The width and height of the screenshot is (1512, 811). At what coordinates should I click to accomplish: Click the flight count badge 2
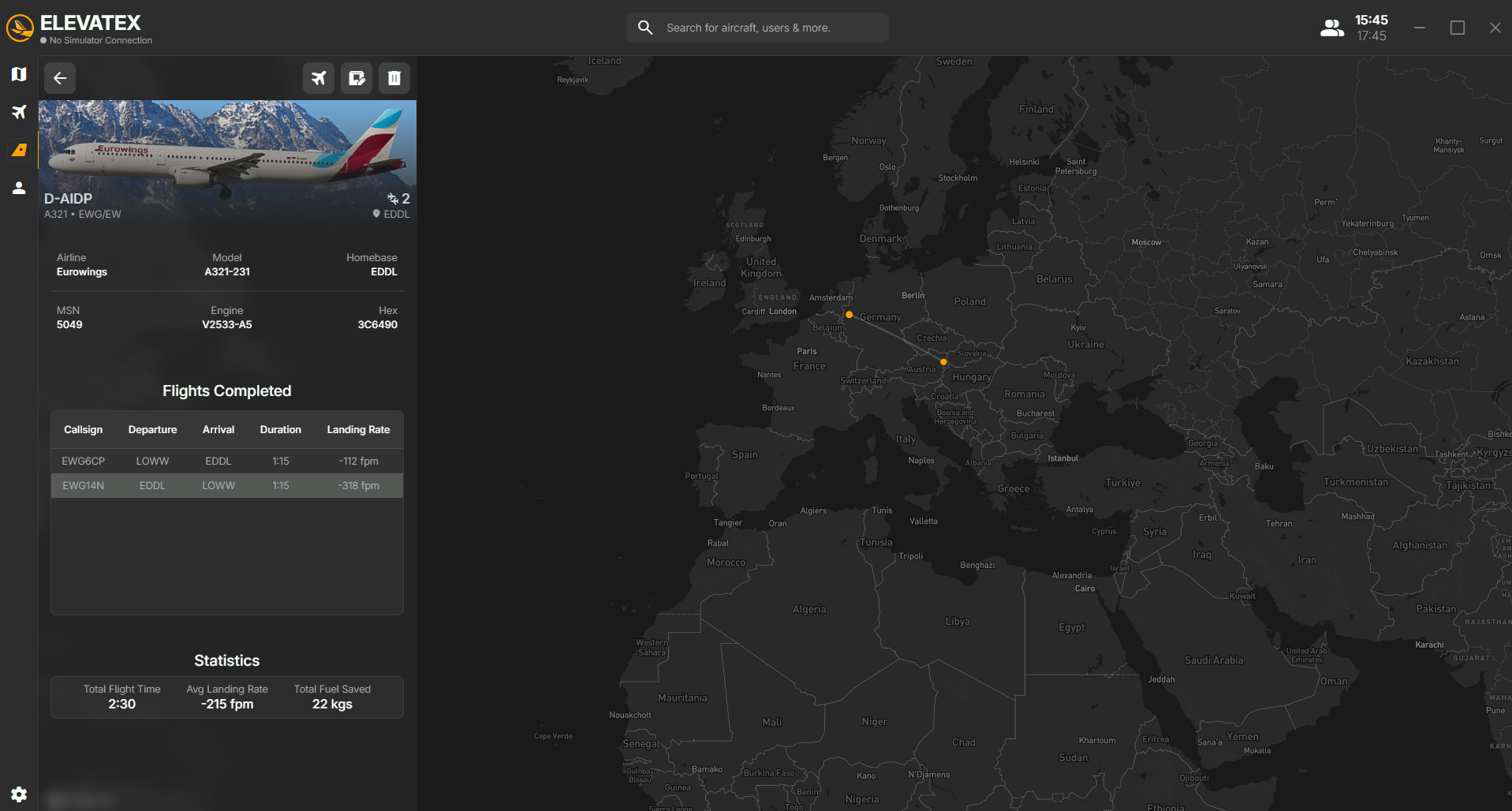pos(398,199)
